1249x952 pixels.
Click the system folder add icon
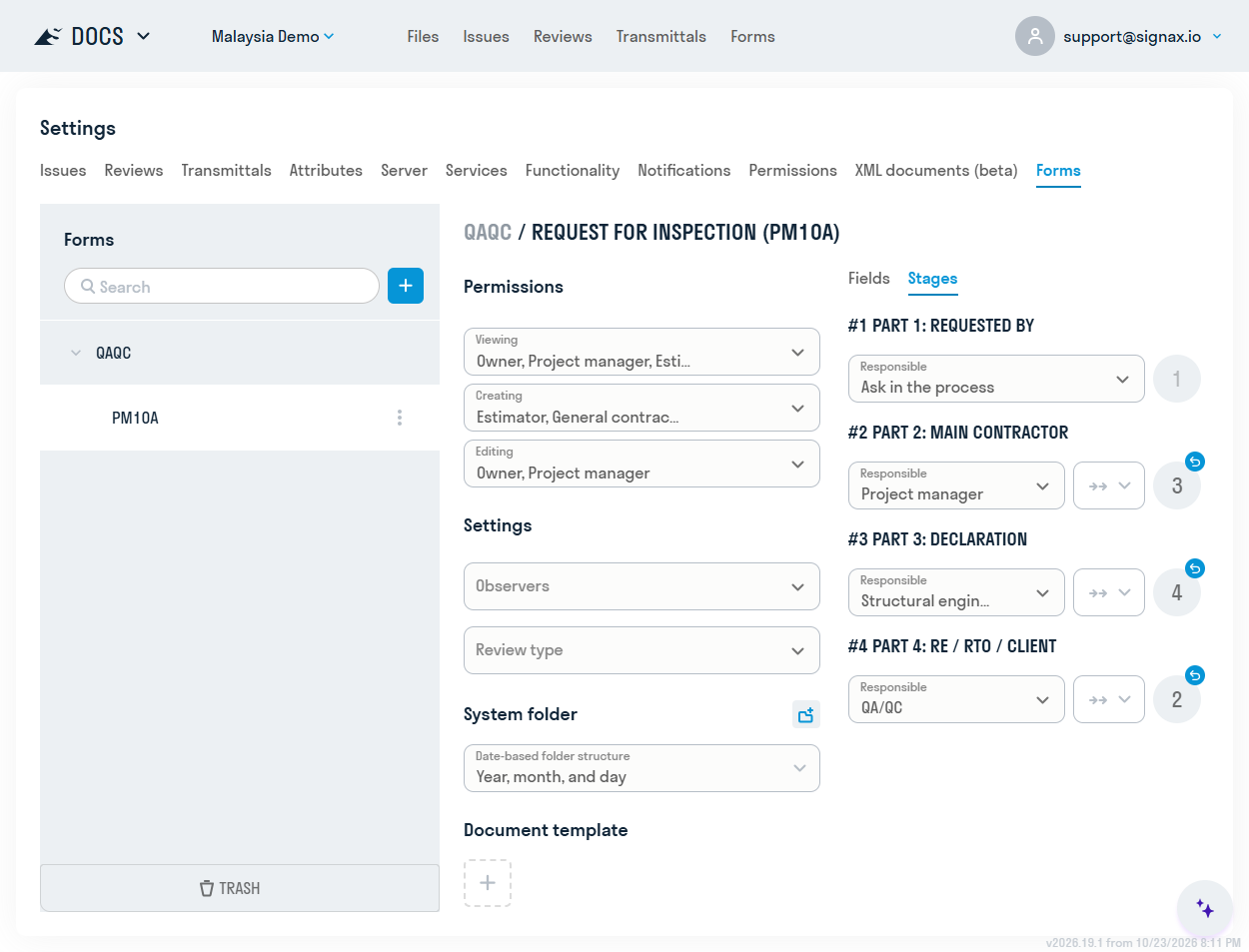coord(806,714)
